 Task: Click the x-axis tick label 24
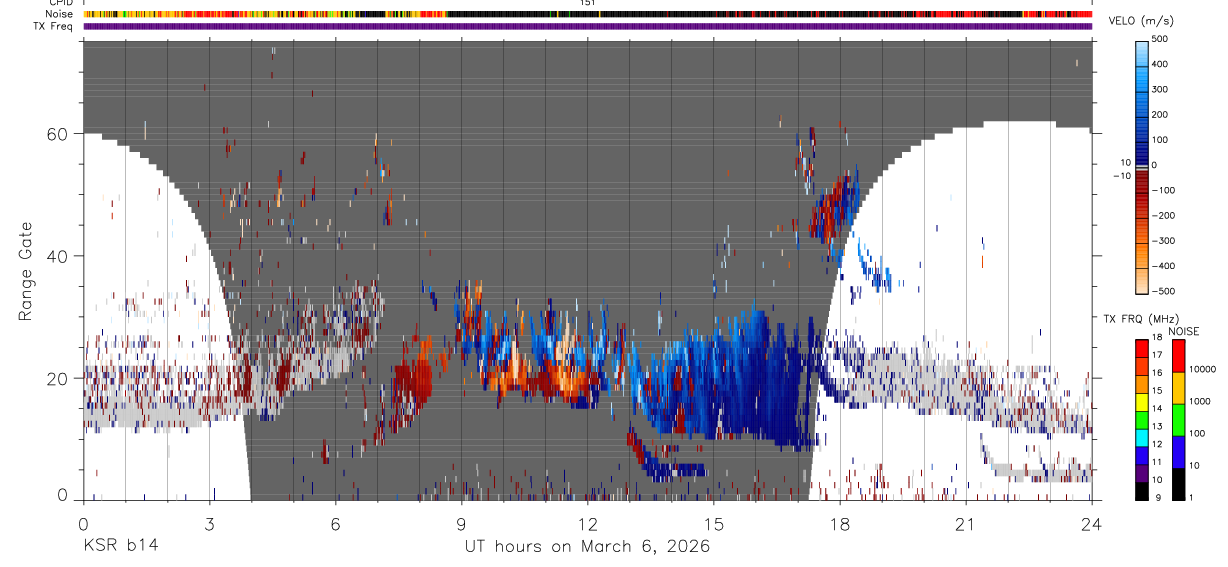(x=1092, y=524)
